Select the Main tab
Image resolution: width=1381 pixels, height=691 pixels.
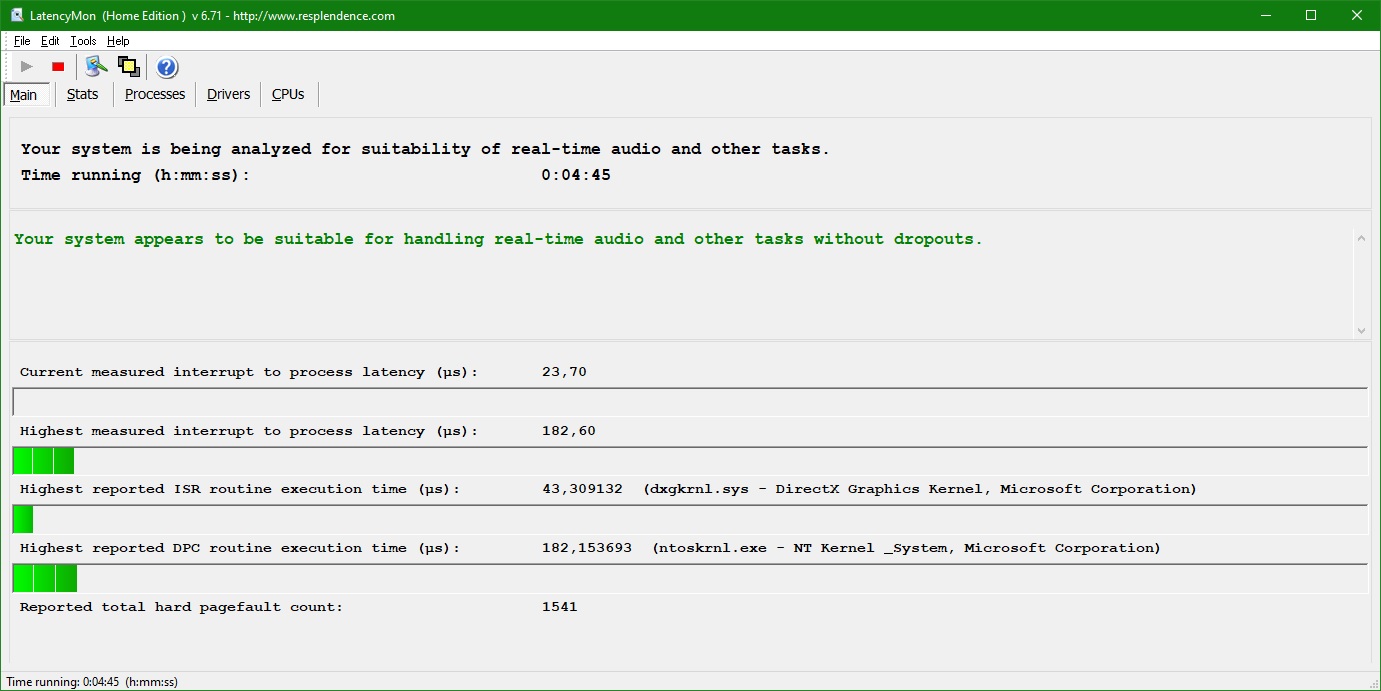point(24,95)
